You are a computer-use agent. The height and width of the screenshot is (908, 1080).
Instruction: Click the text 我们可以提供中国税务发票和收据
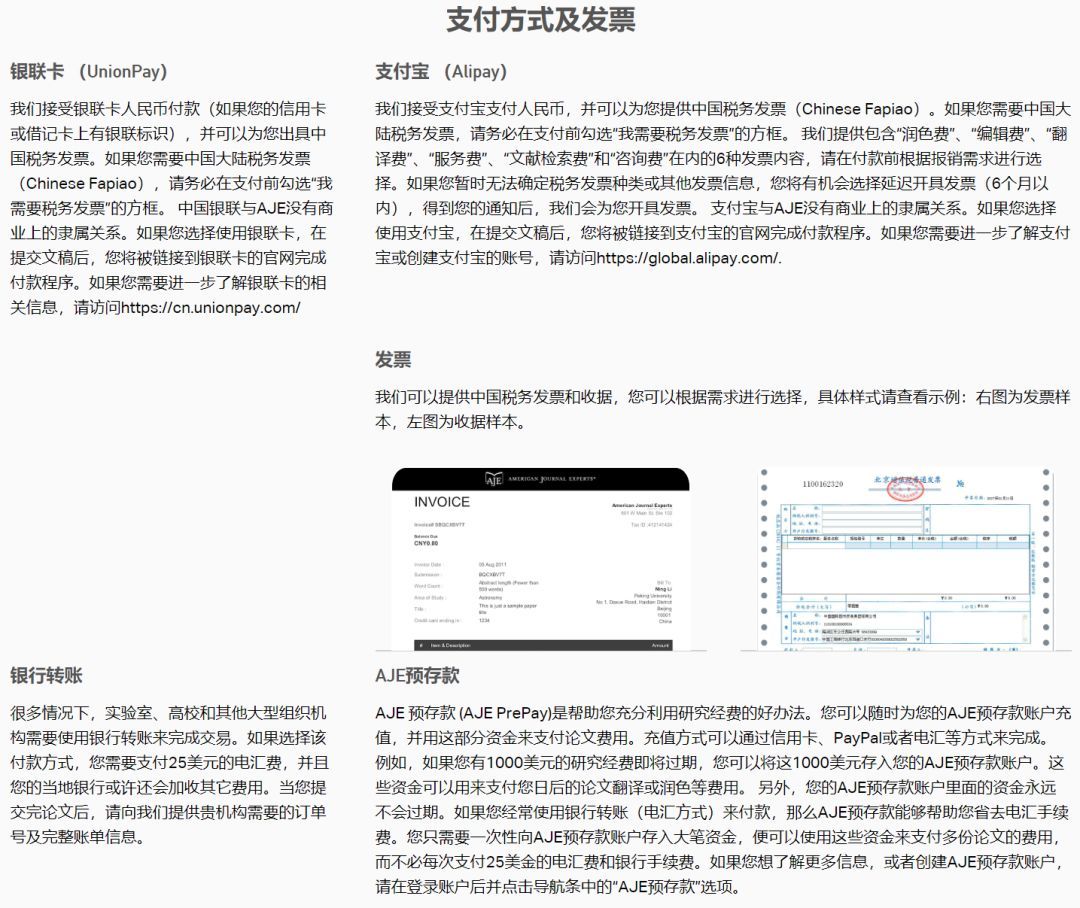coord(494,397)
